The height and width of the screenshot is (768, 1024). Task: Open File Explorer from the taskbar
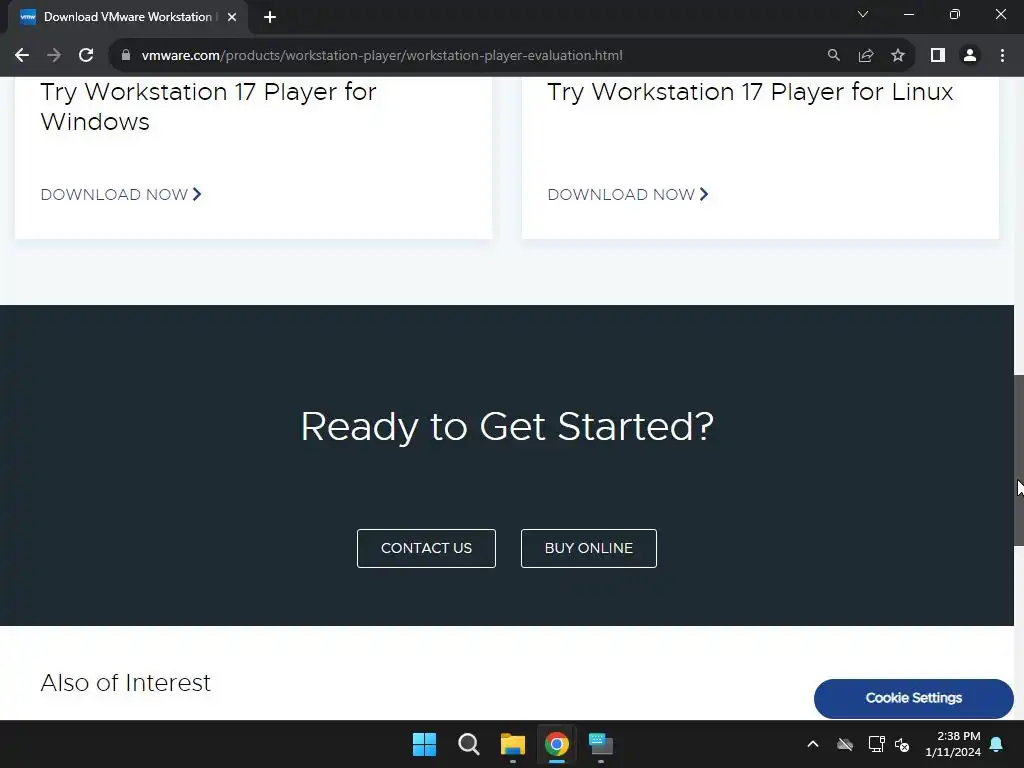(513, 744)
